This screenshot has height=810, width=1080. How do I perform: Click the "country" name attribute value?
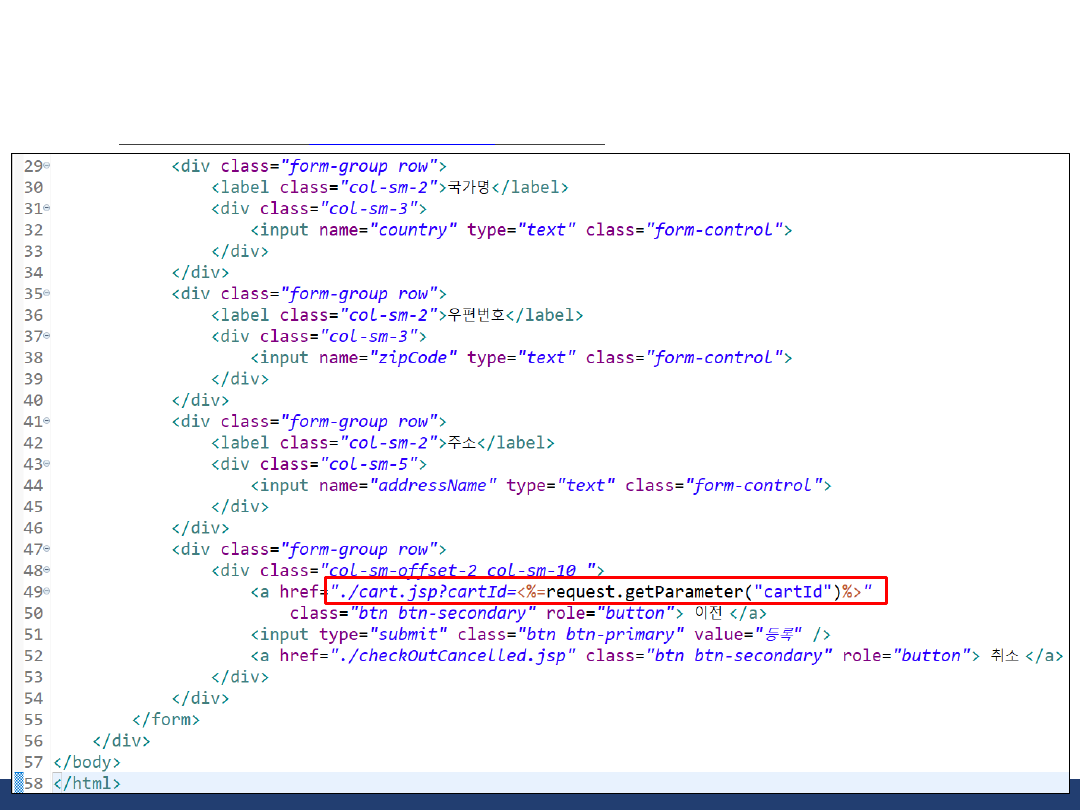413,230
